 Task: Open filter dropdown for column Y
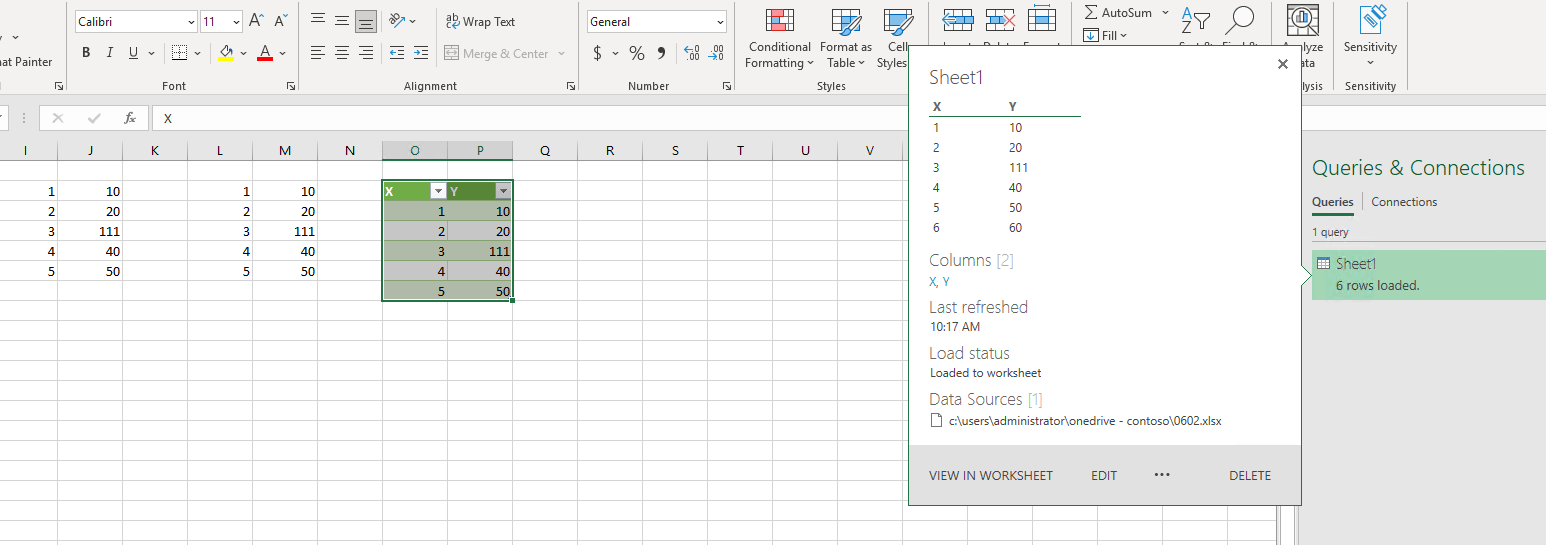tap(503, 191)
